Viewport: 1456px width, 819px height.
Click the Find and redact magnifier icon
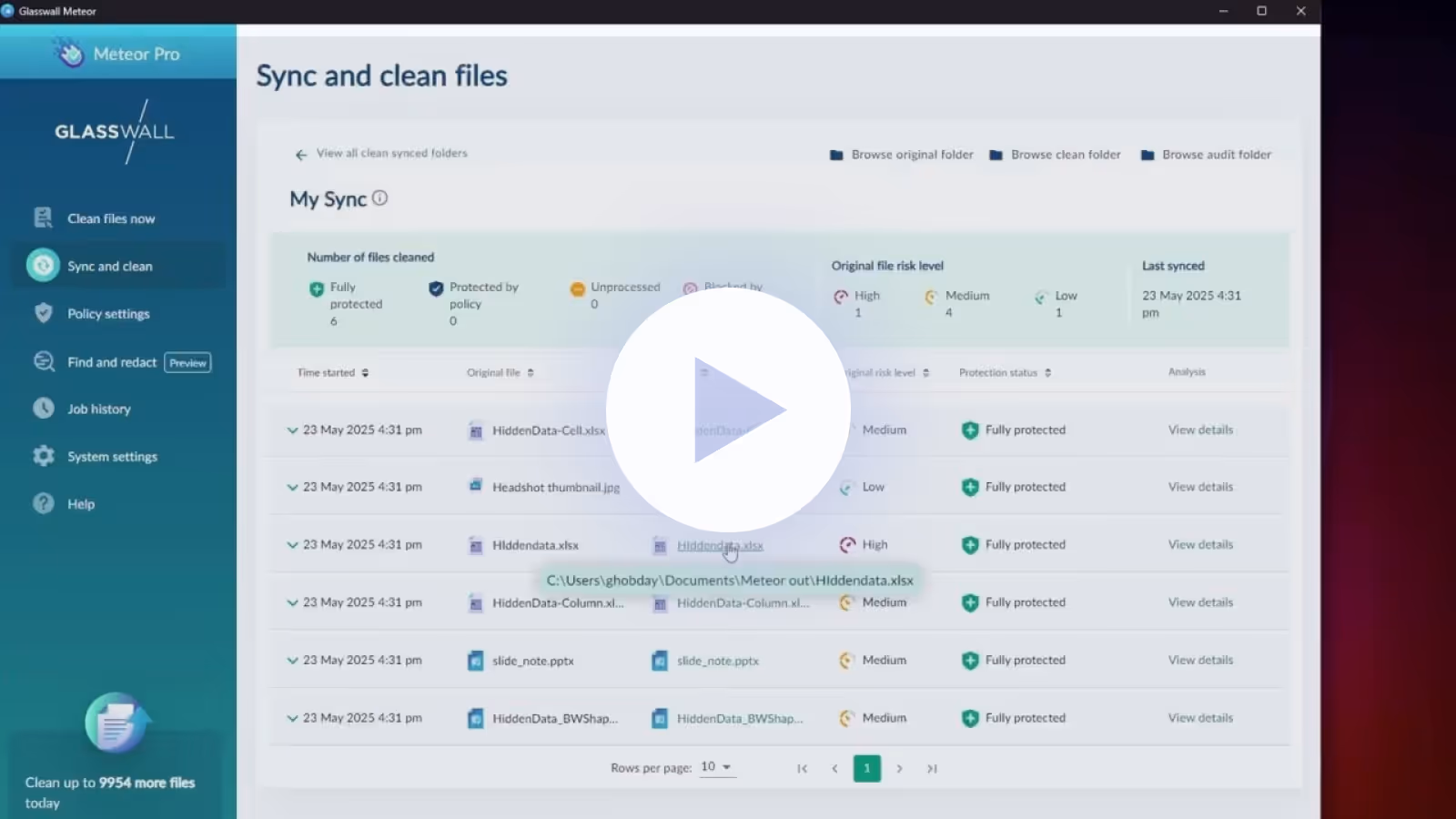(44, 361)
